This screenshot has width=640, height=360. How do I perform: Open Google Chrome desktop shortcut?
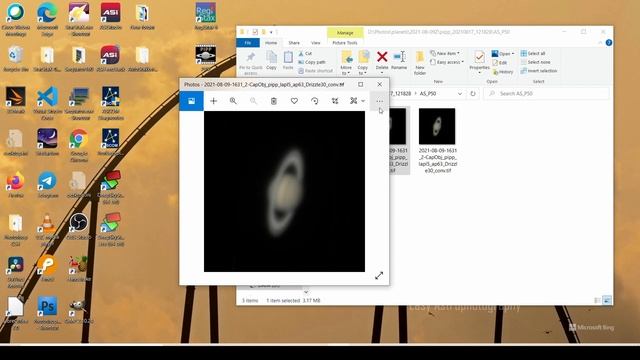(x=79, y=144)
